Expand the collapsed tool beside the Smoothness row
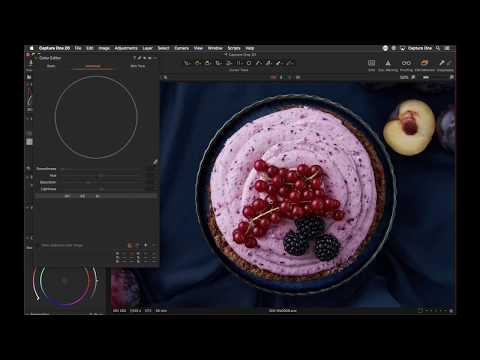The image size is (480, 360). [x=28, y=169]
